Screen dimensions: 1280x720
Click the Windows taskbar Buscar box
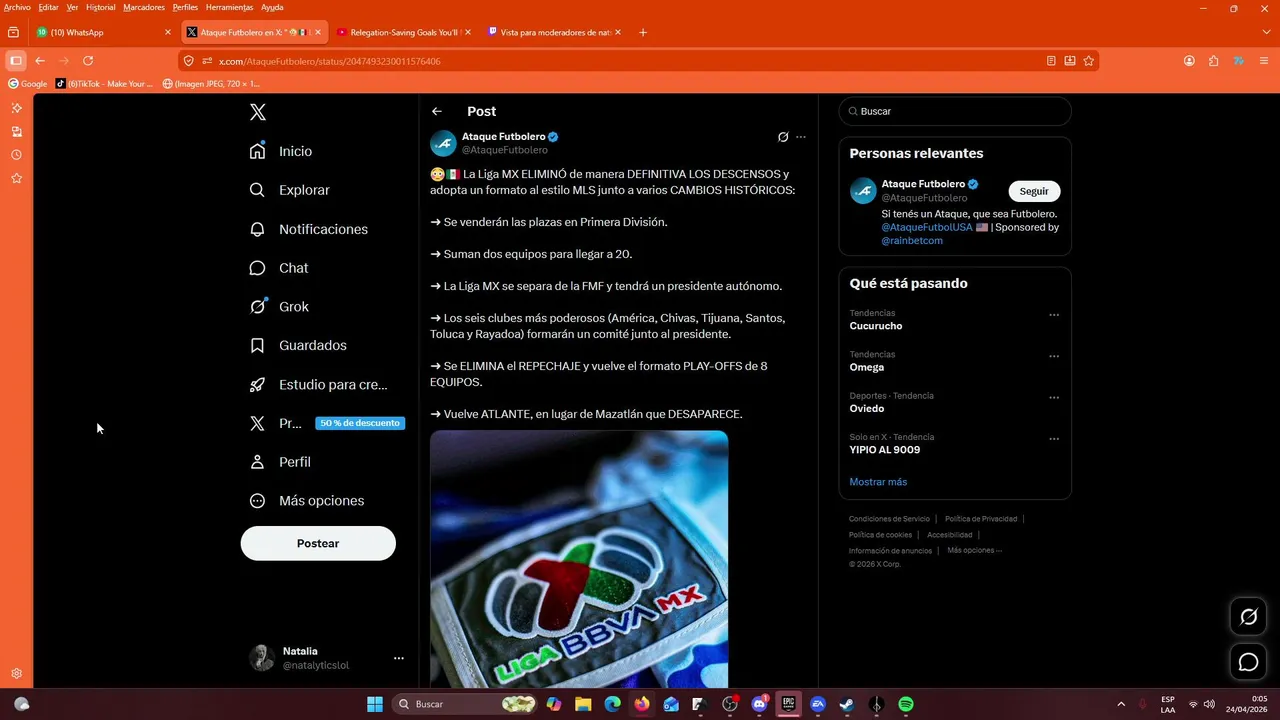(x=465, y=704)
